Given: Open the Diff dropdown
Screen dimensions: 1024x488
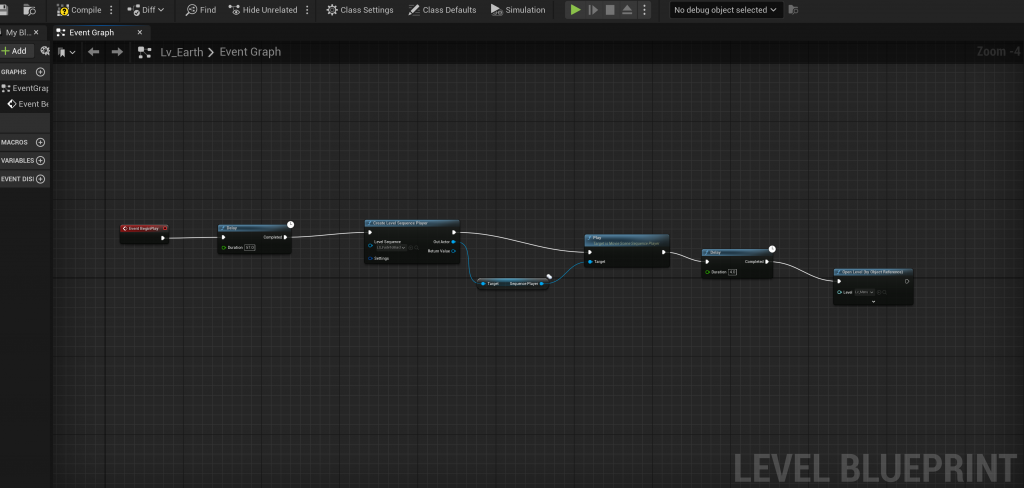Looking at the screenshot, I should [x=146, y=10].
